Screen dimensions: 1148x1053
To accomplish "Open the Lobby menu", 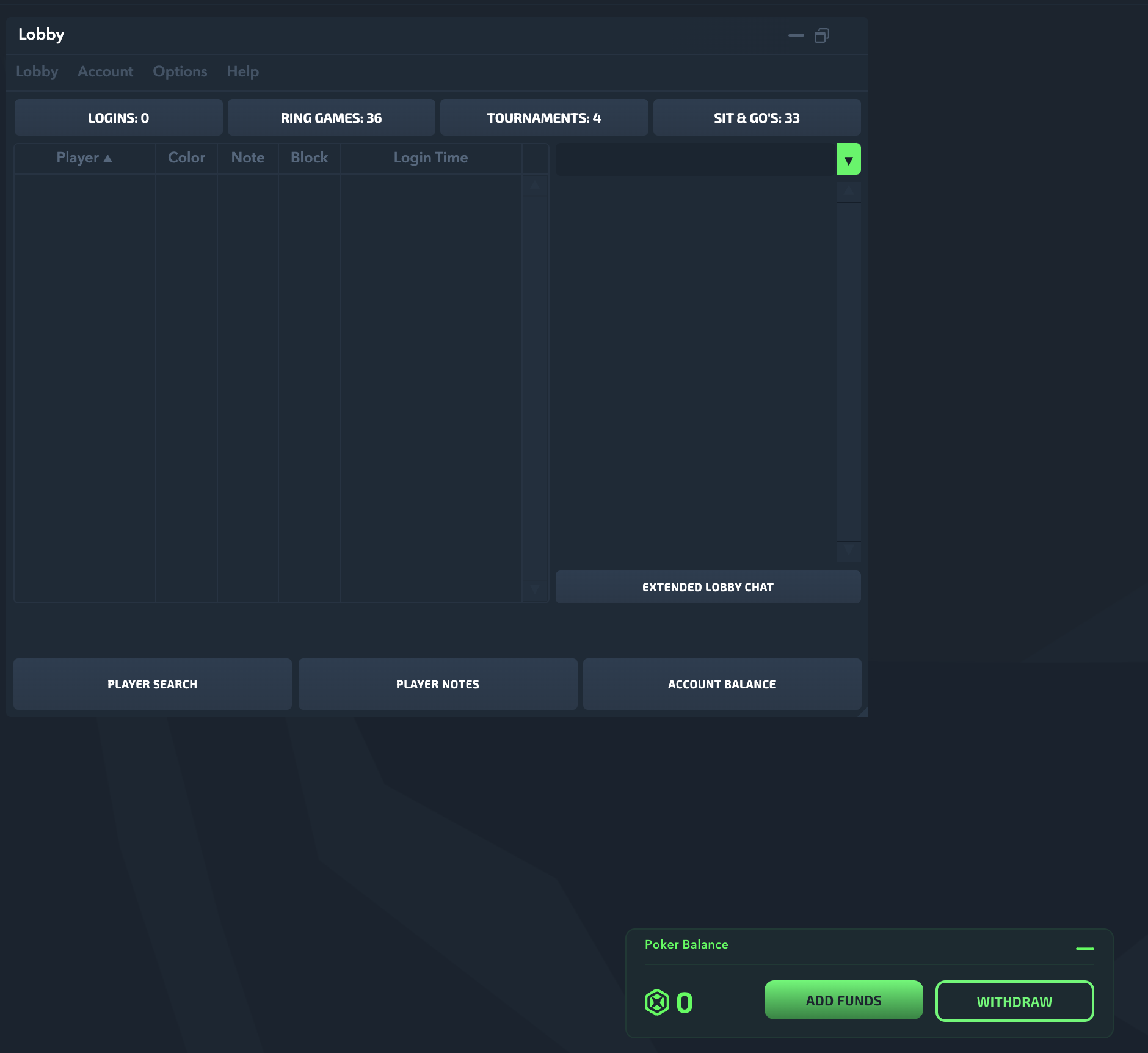I will 37,71.
